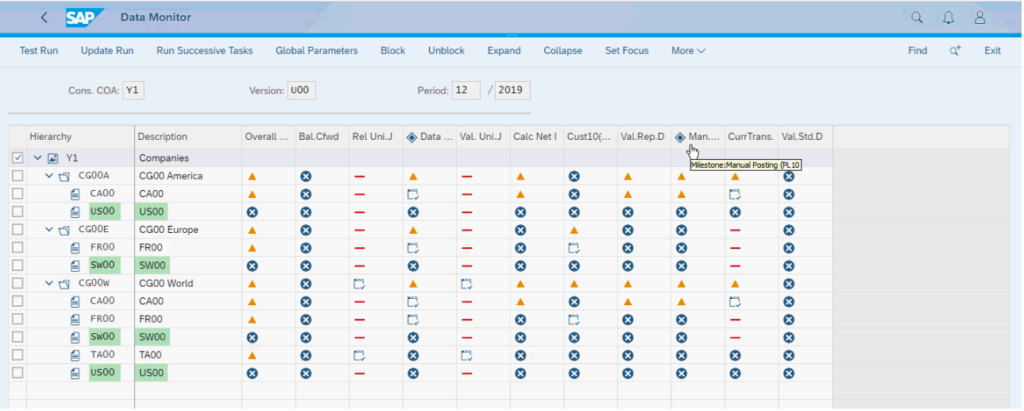Image resolution: width=1024 pixels, height=411 pixels.
Task: Click the Bal.Cfwd column header
Action: coord(322,137)
